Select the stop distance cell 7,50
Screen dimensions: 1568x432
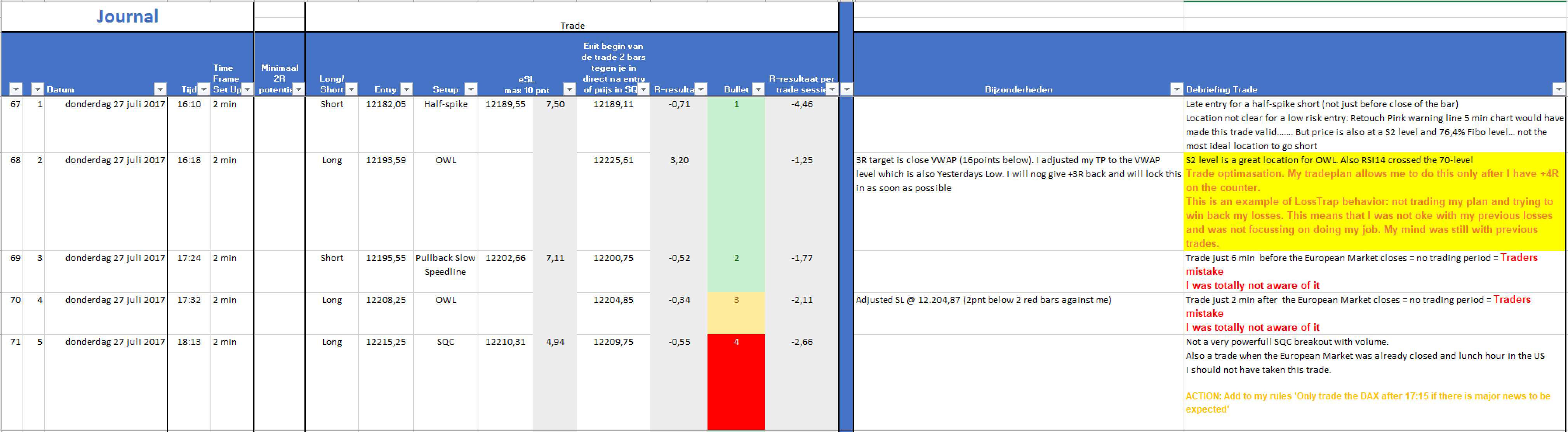coord(555,124)
